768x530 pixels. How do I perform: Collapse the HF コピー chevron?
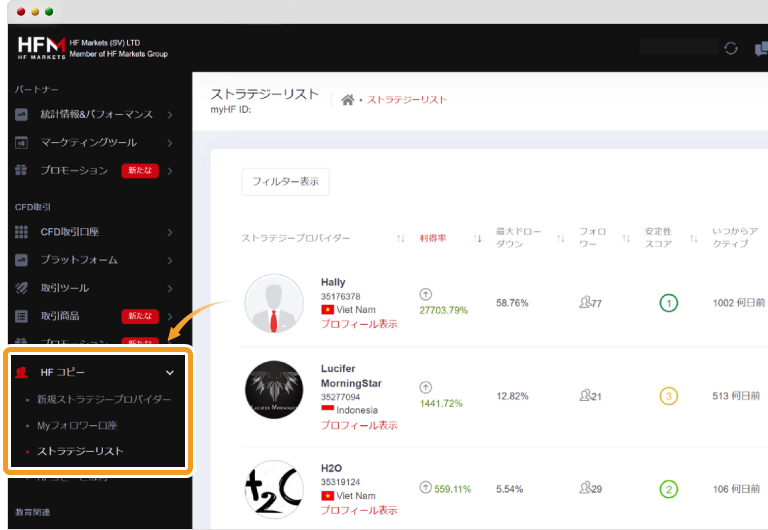(169, 373)
